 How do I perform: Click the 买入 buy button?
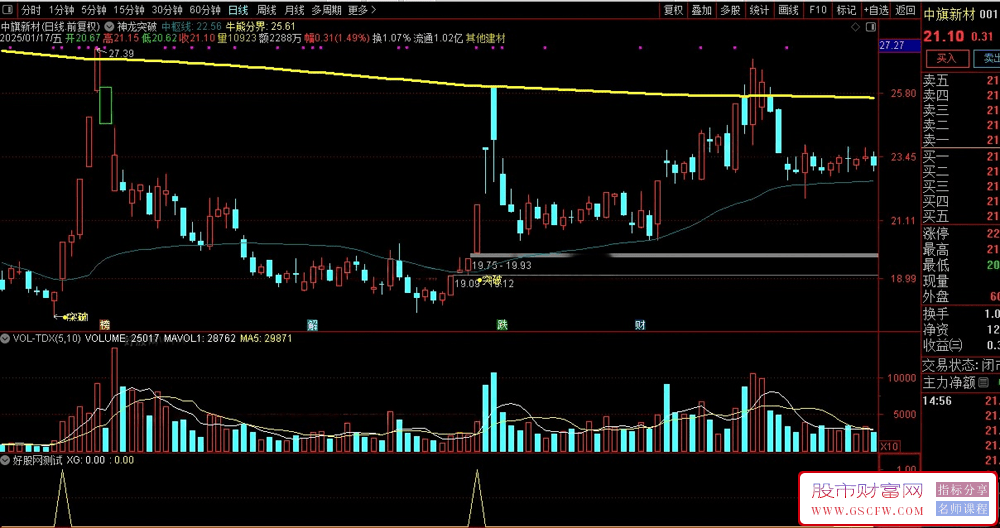coord(946,58)
